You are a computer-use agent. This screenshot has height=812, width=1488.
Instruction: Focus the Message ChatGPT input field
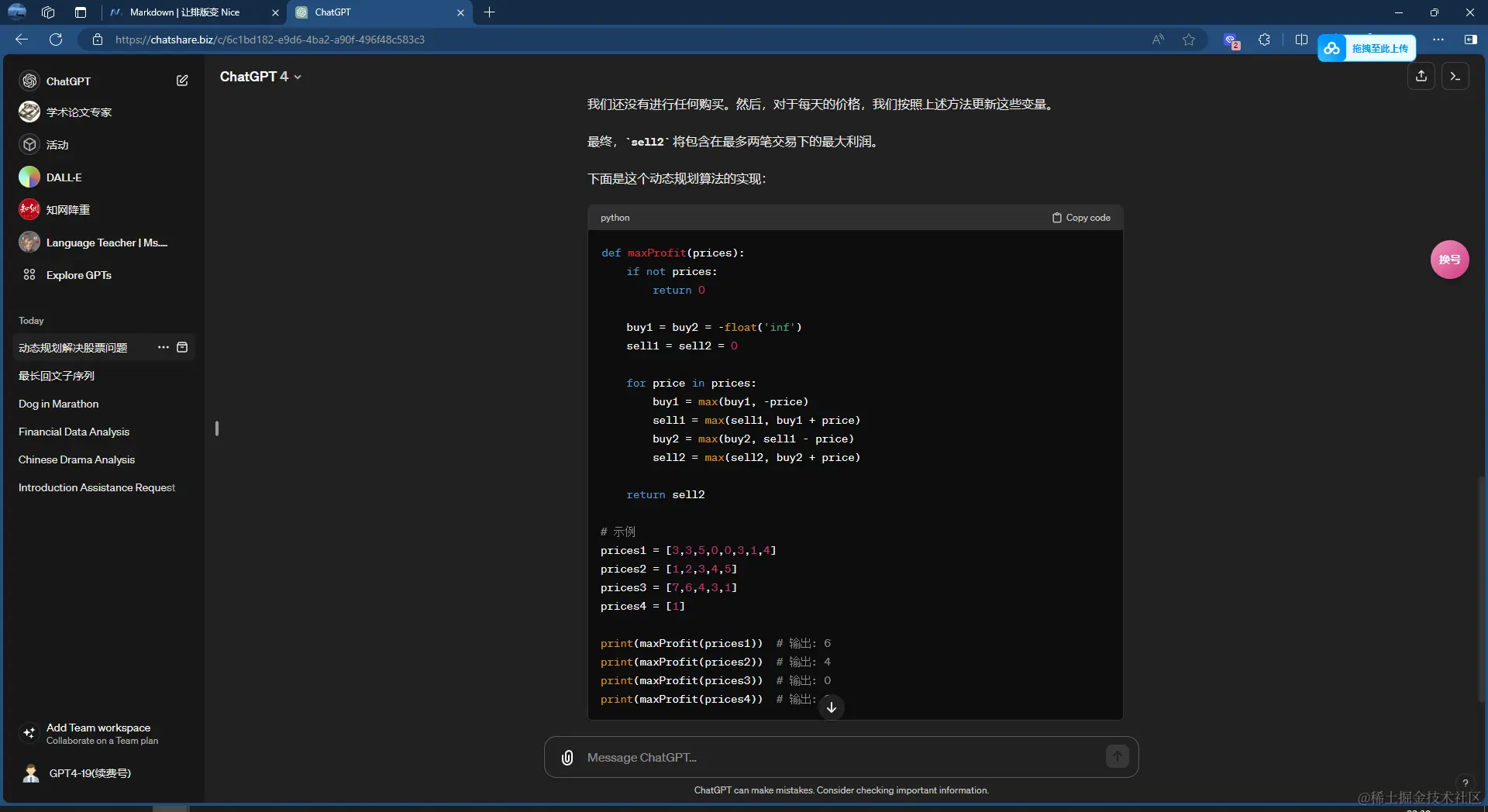pos(842,757)
